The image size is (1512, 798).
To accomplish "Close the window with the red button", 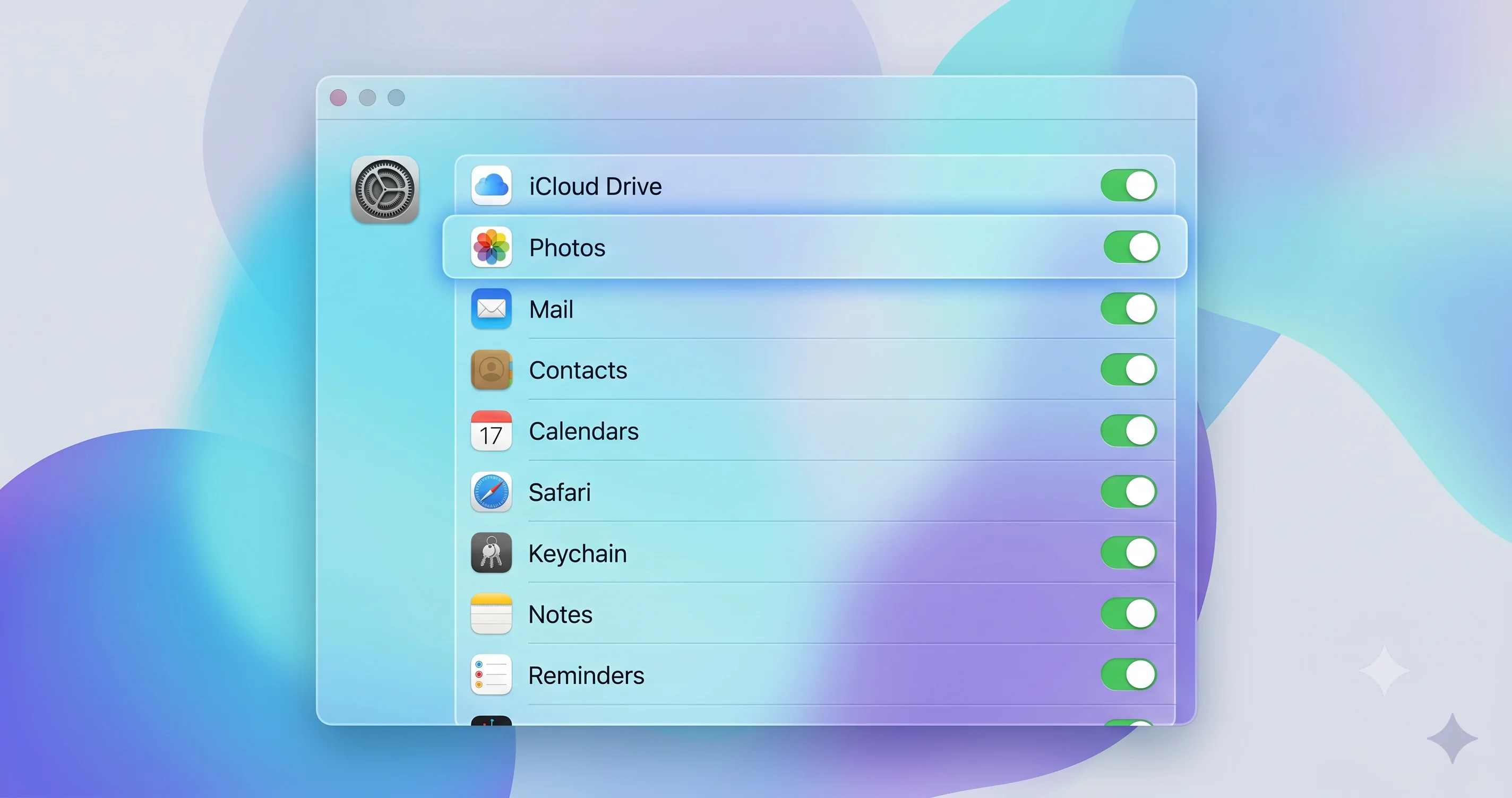I will [x=339, y=98].
